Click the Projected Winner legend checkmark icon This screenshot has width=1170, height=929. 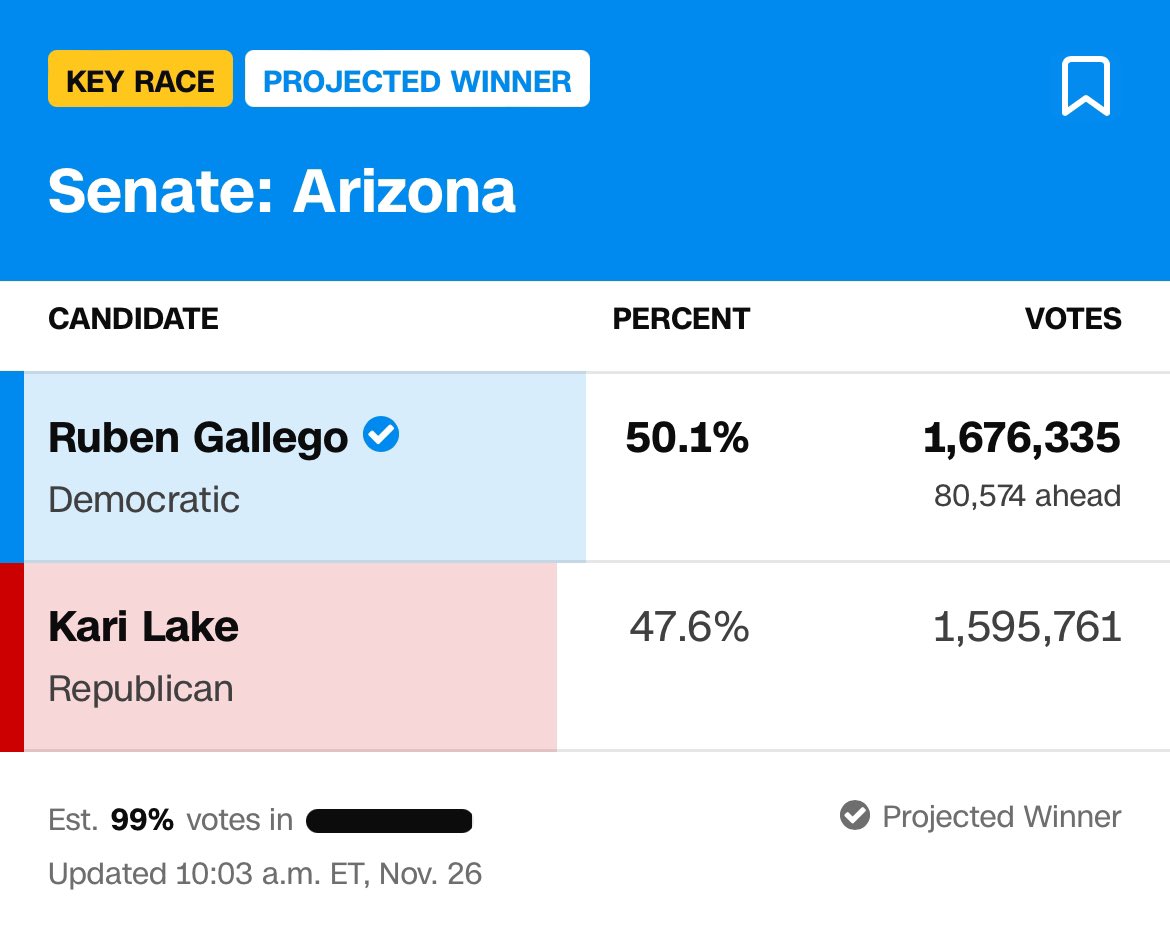click(854, 816)
